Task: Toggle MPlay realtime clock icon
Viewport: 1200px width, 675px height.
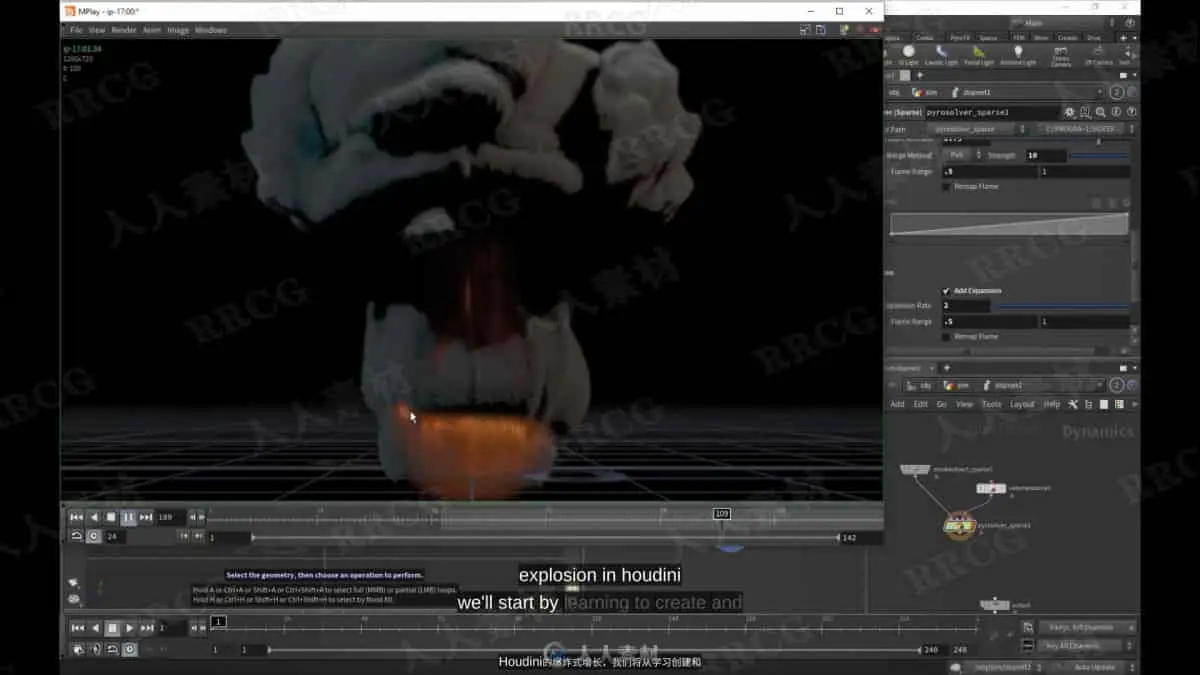Action: [x=94, y=536]
